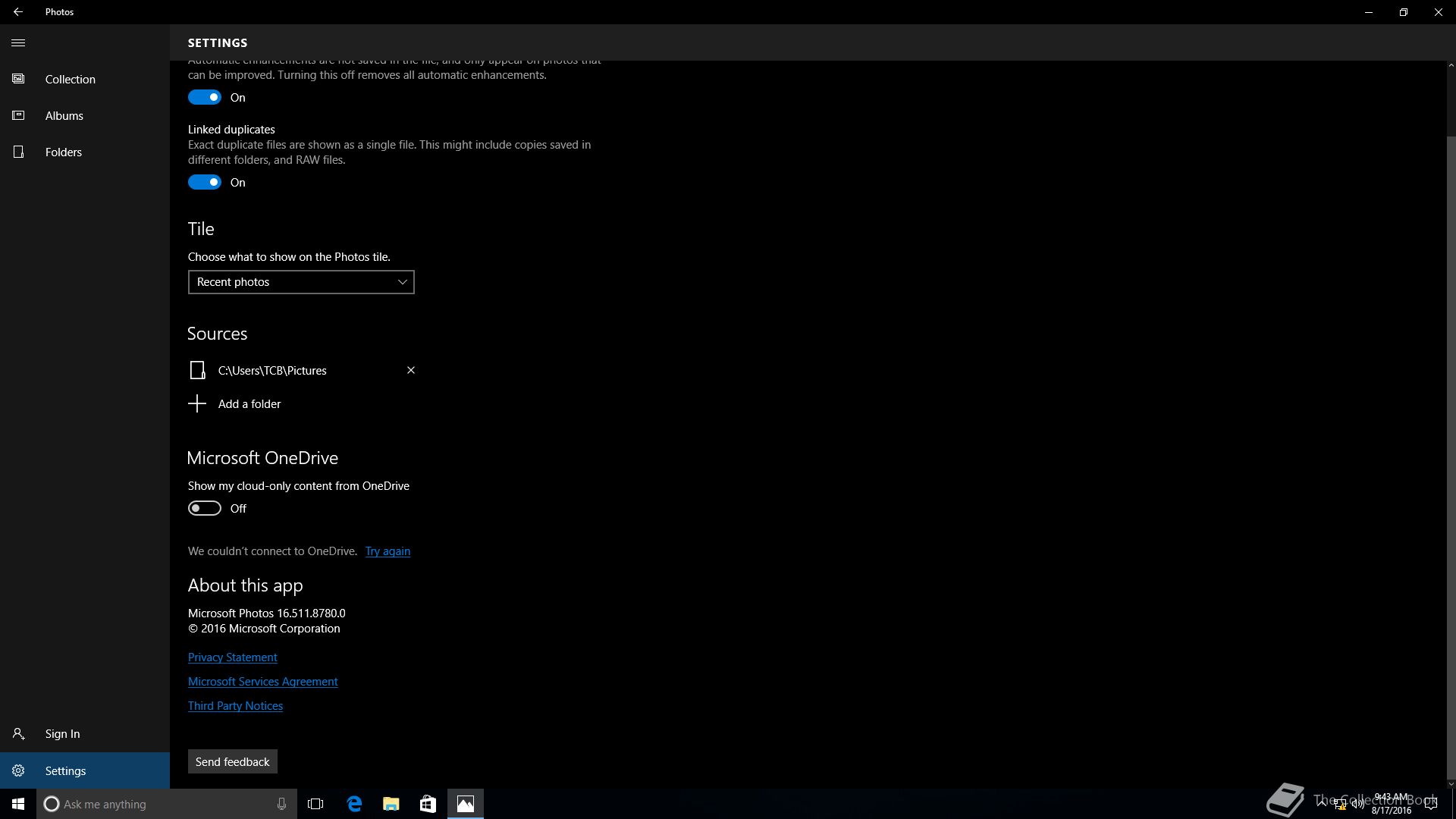
Task: Open Task View from taskbar
Action: [x=315, y=804]
